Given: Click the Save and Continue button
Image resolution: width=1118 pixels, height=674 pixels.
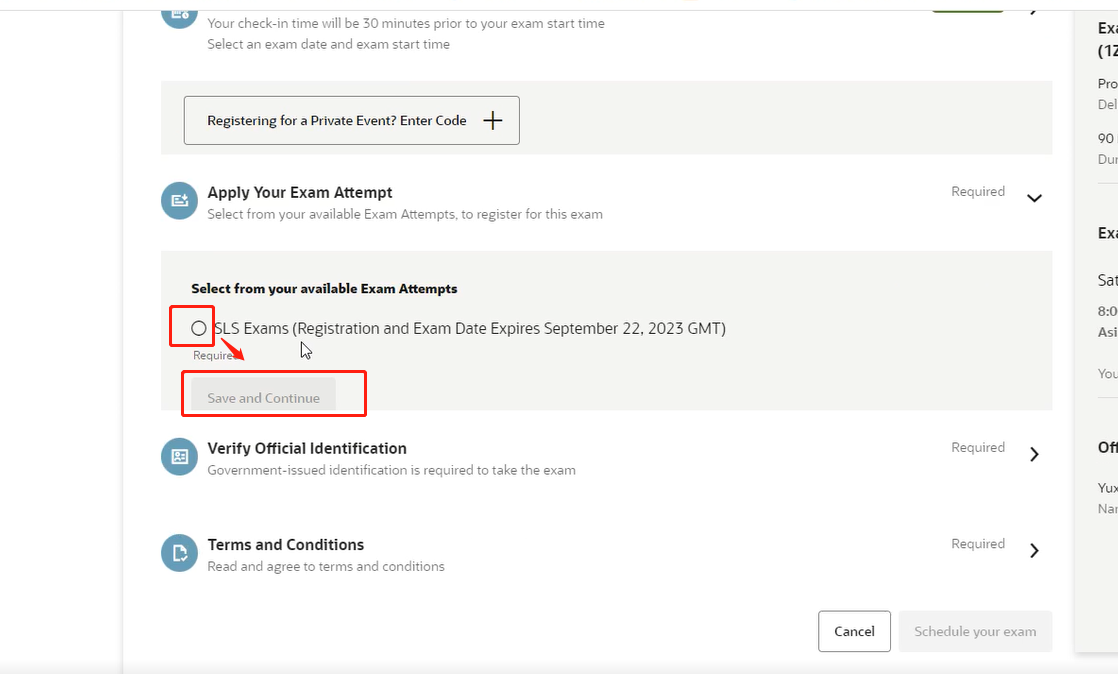Looking at the screenshot, I should click(x=263, y=398).
